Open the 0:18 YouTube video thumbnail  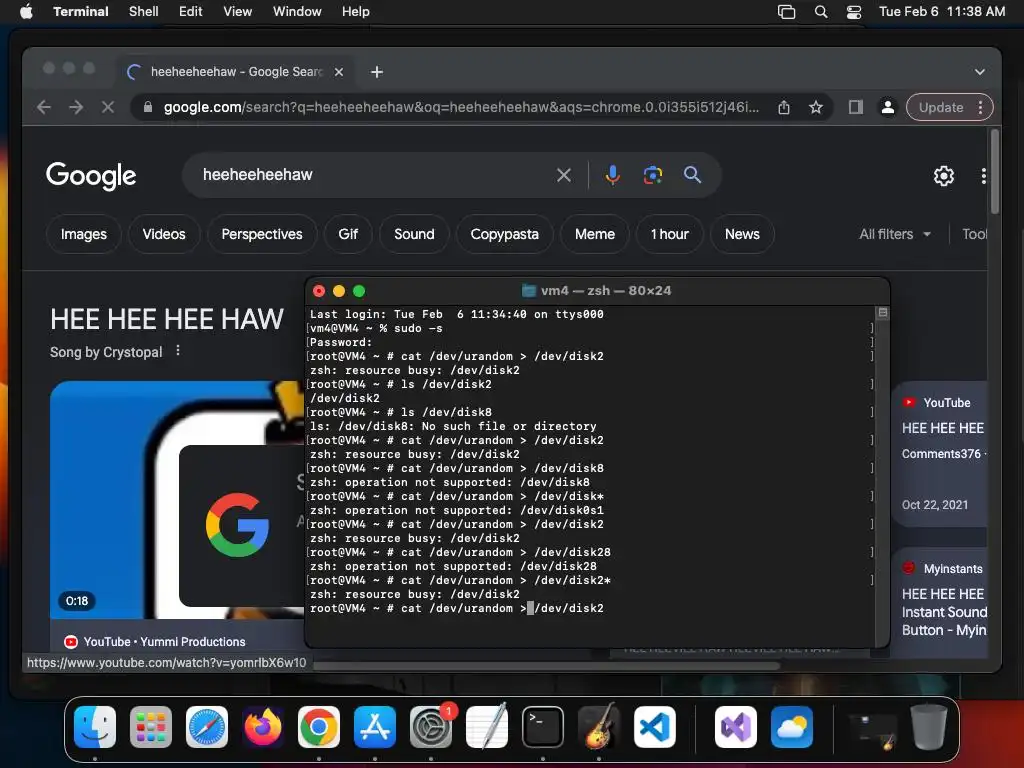click(x=176, y=500)
